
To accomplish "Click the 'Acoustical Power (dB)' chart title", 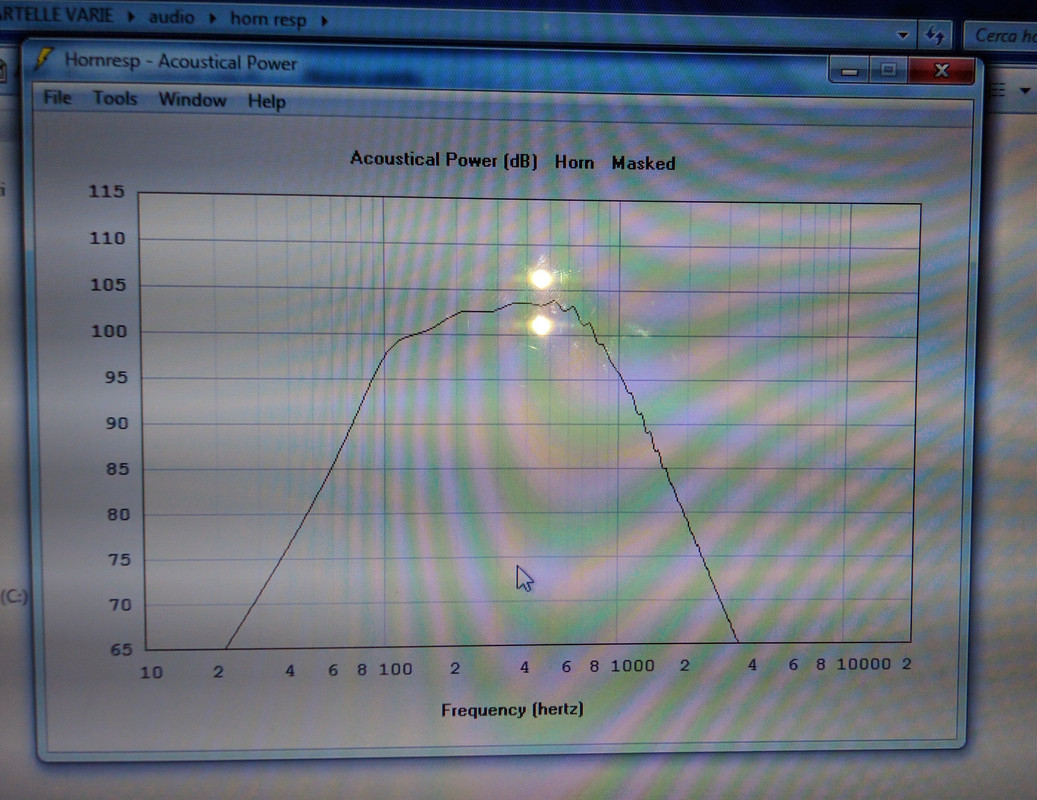I will click(x=444, y=159).
